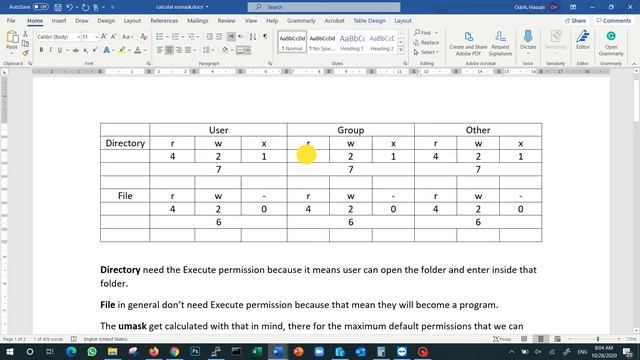Image resolution: width=640 pixels, height=360 pixels.
Task: Start Dictate microphone
Action: coord(528,41)
